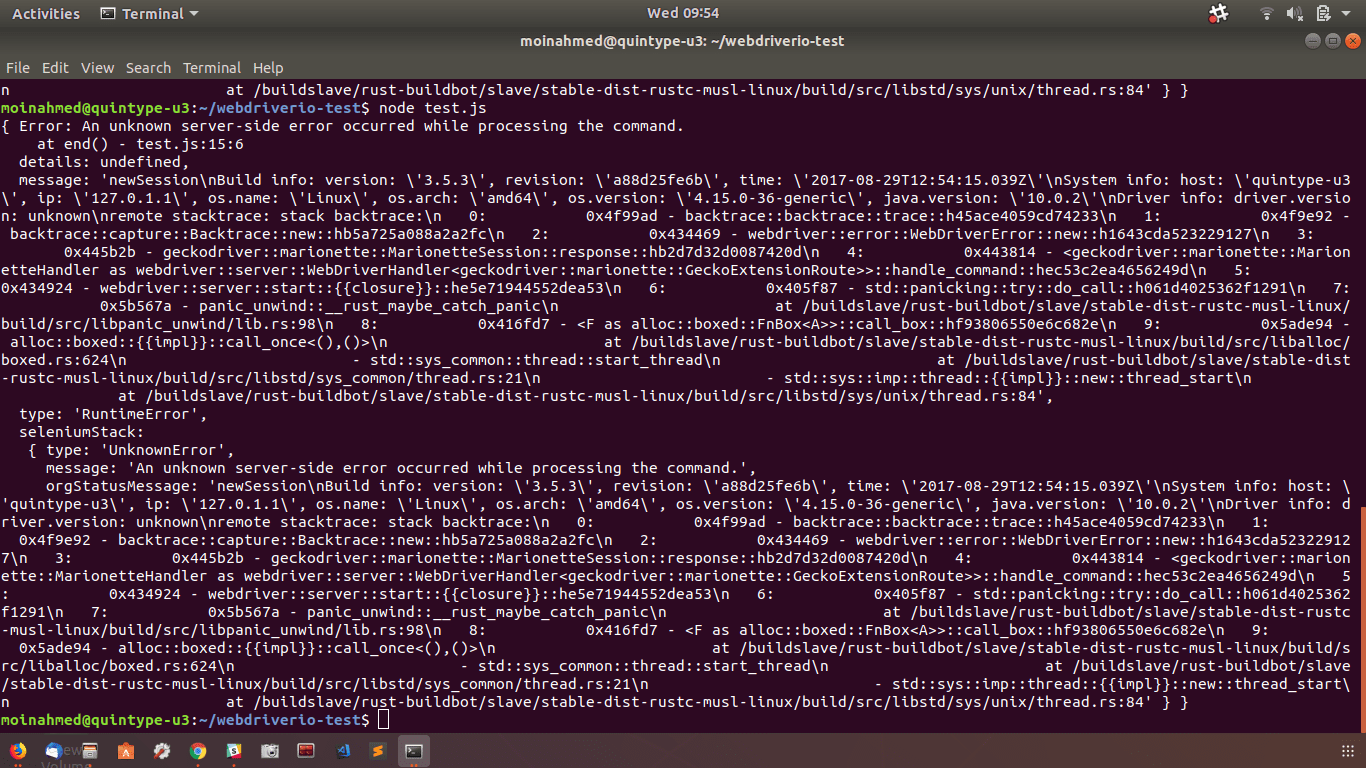This screenshot has width=1366, height=768.
Task: Open Sublime Text from the dock
Action: tap(378, 750)
